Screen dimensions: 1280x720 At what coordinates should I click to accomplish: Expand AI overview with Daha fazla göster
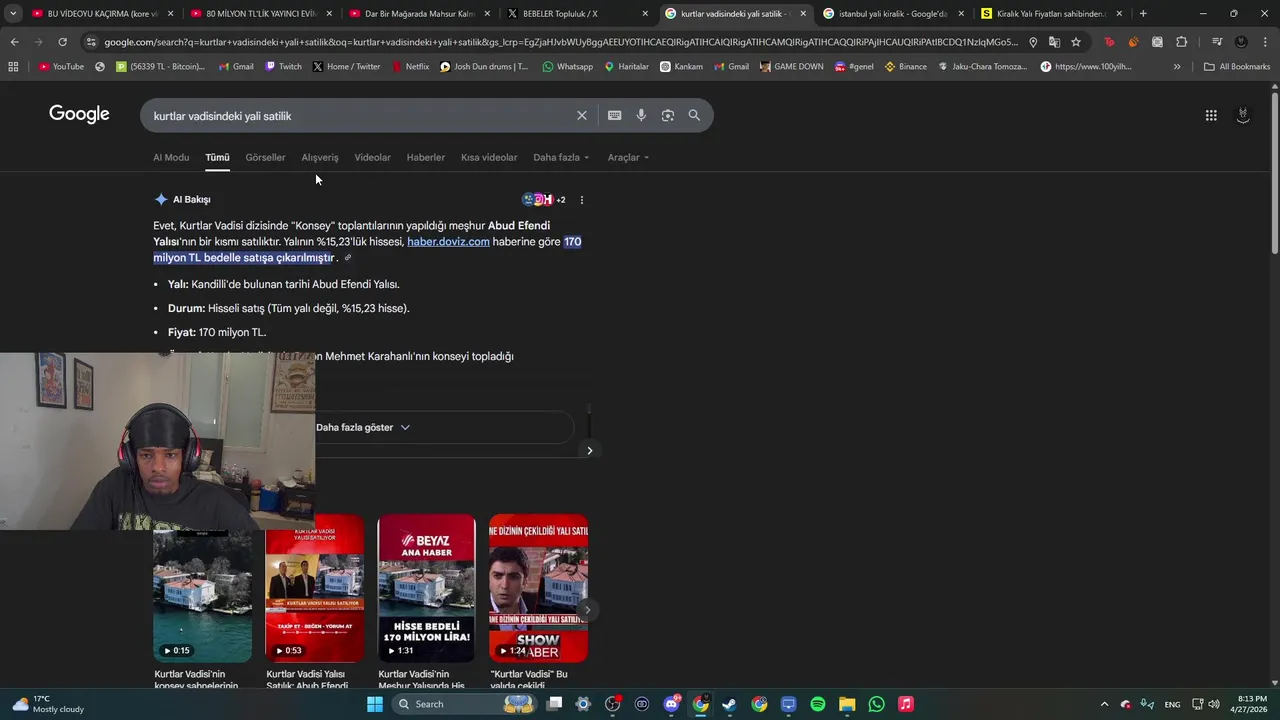click(x=363, y=427)
